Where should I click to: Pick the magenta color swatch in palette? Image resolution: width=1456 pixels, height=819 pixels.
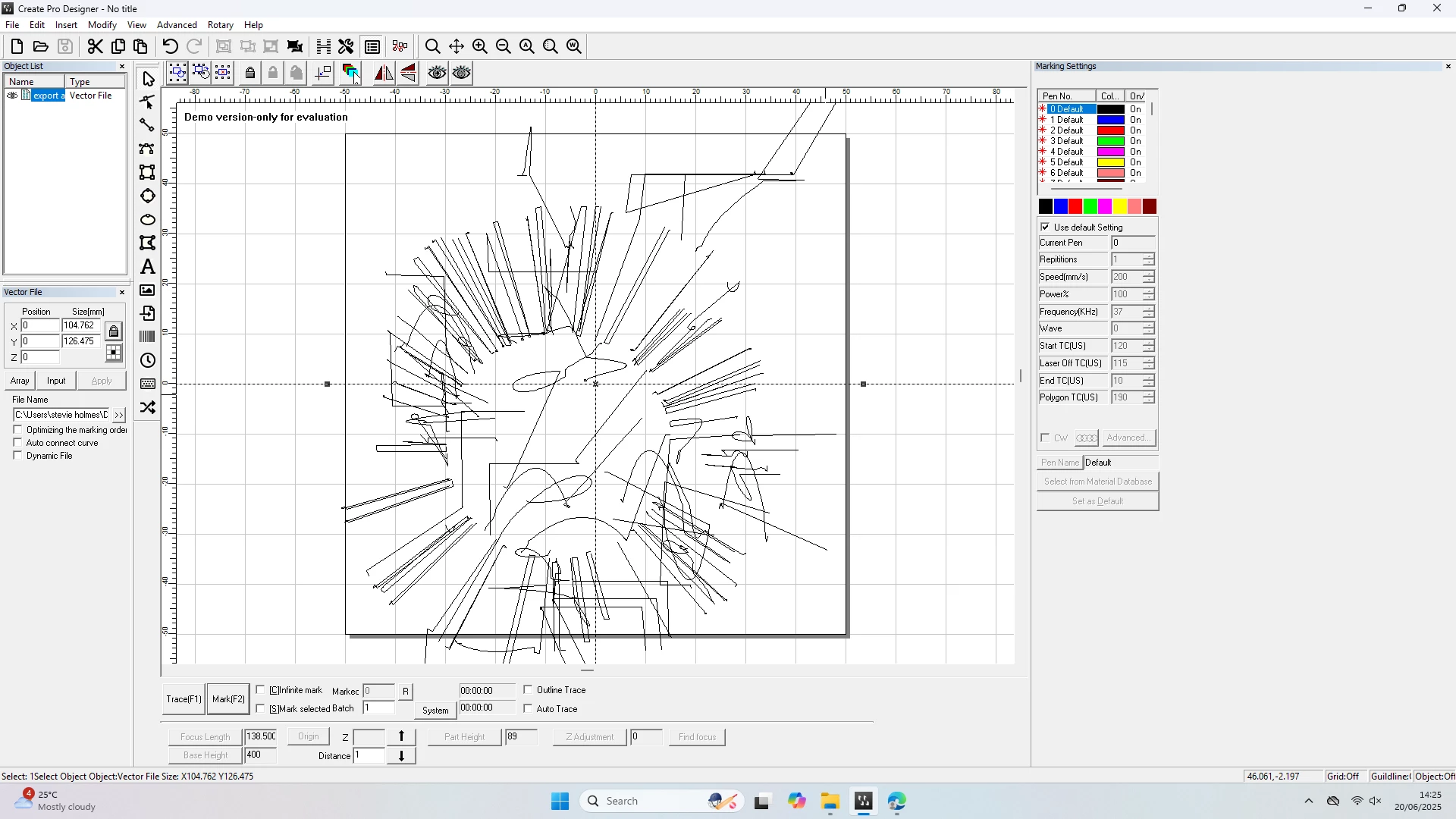point(1105,206)
